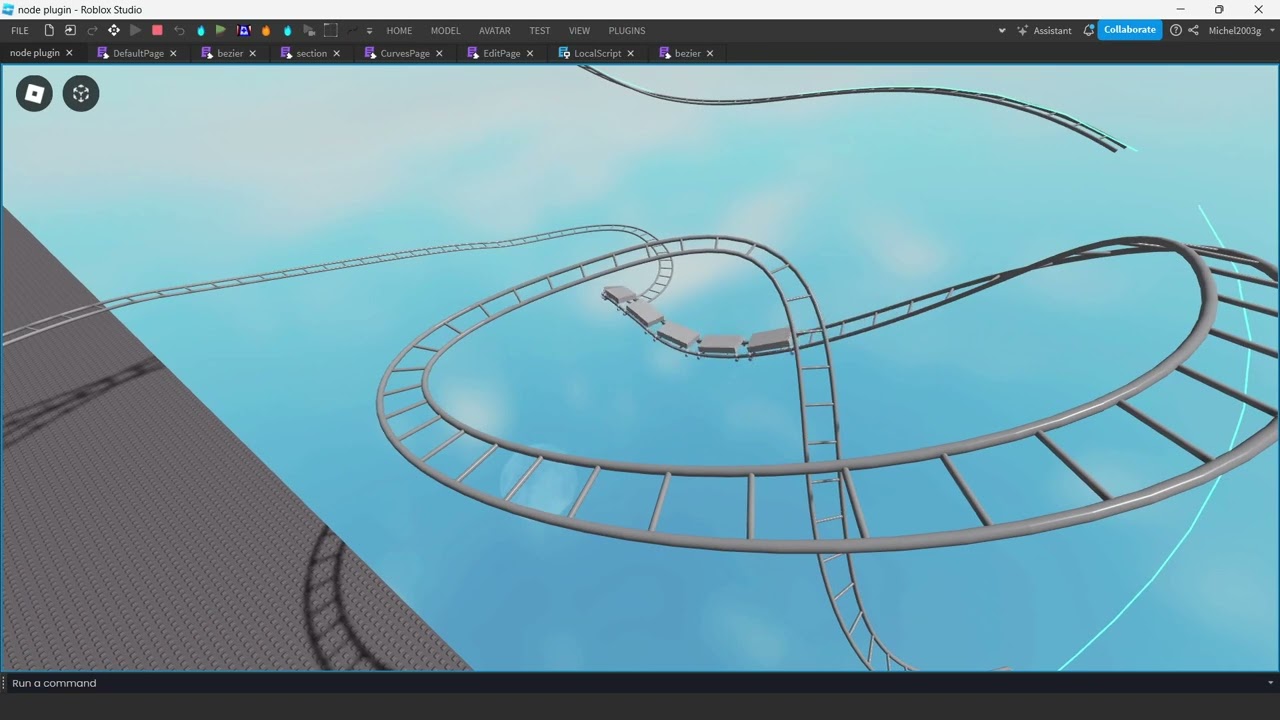Open the FILE menu
The height and width of the screenshot is (720, 1280).
(19, 30)
